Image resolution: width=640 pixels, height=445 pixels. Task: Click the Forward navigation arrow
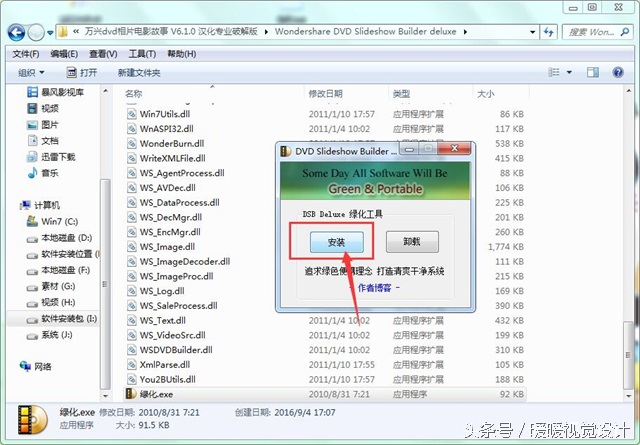36,32
